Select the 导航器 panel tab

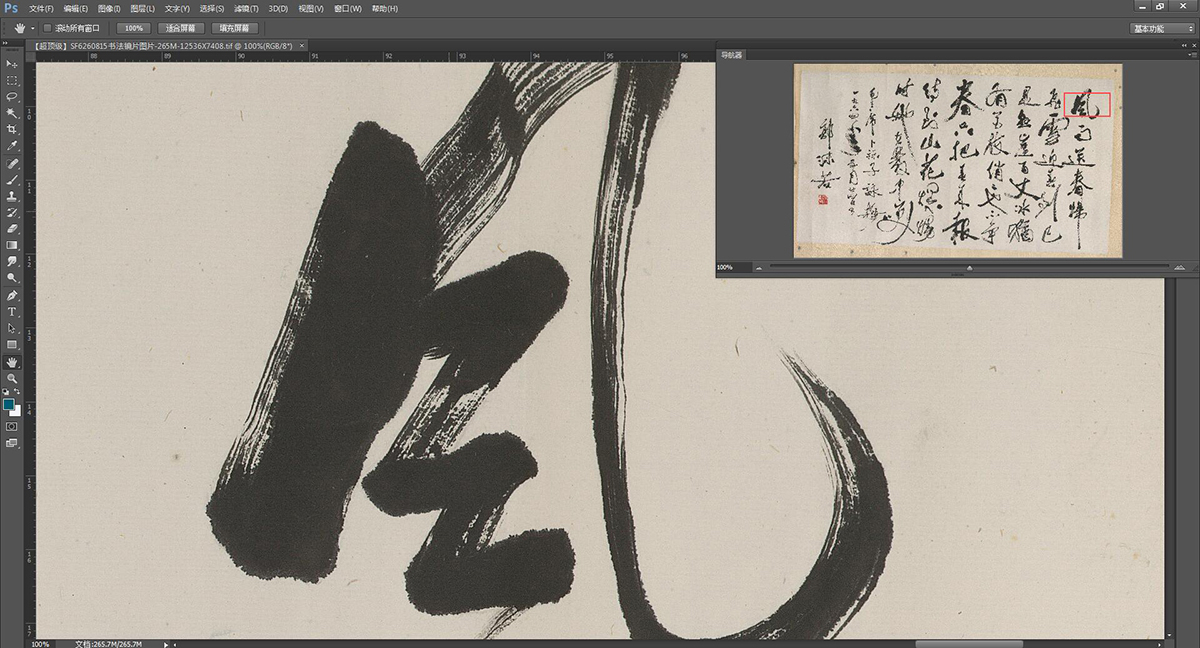[x=733, y=55]
